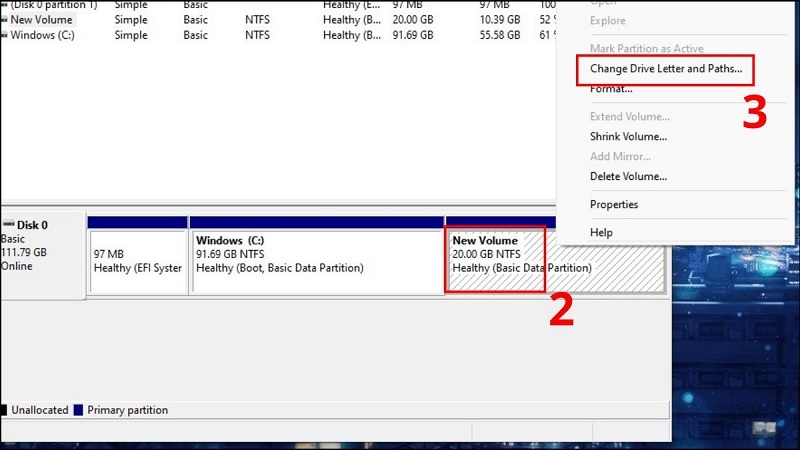Click the Unallocated legend label
This screenshot has width=800, height=450.
coord(40,410)
